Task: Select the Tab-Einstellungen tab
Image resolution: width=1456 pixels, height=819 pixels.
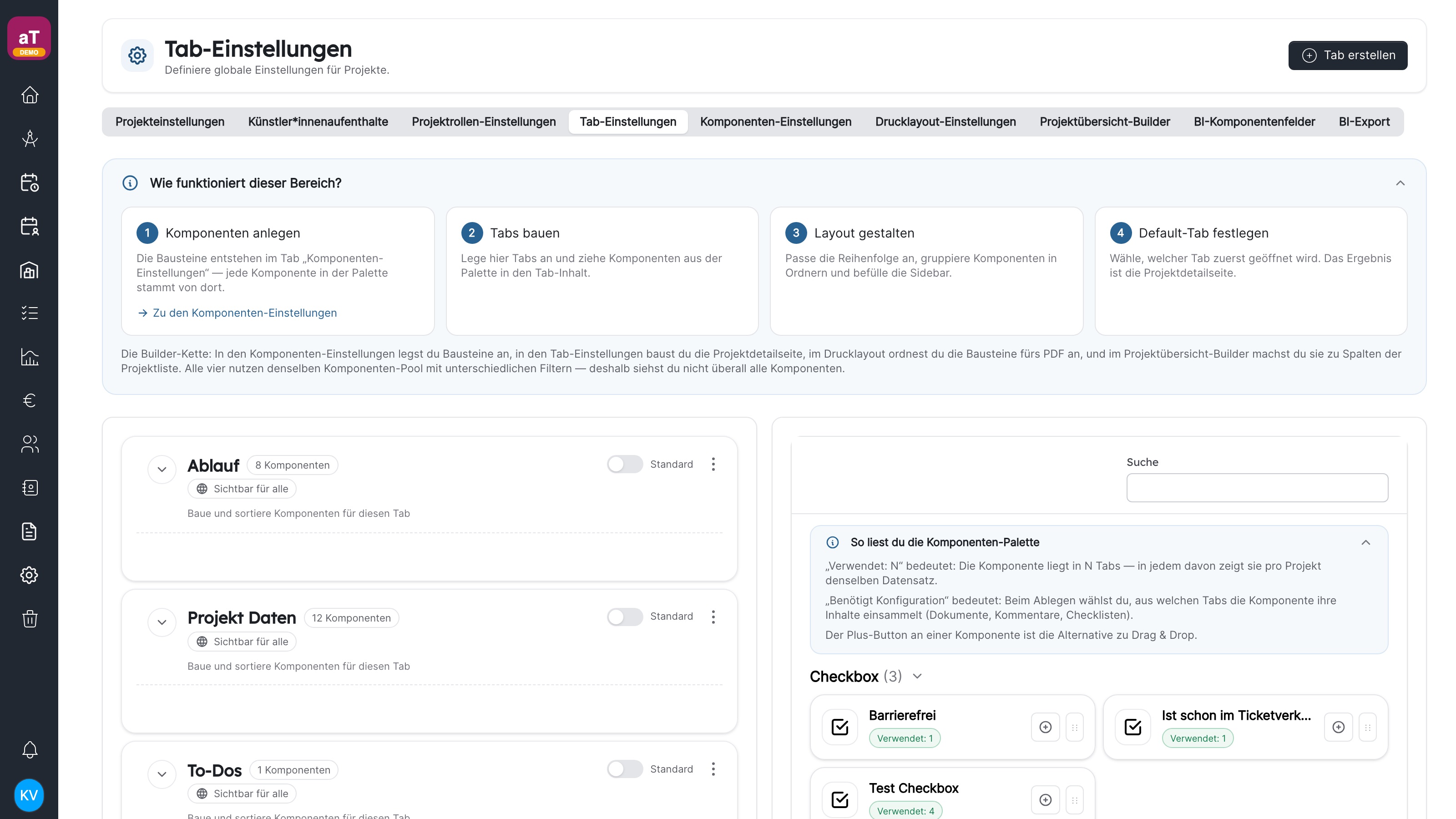Action: pos(628,121)
